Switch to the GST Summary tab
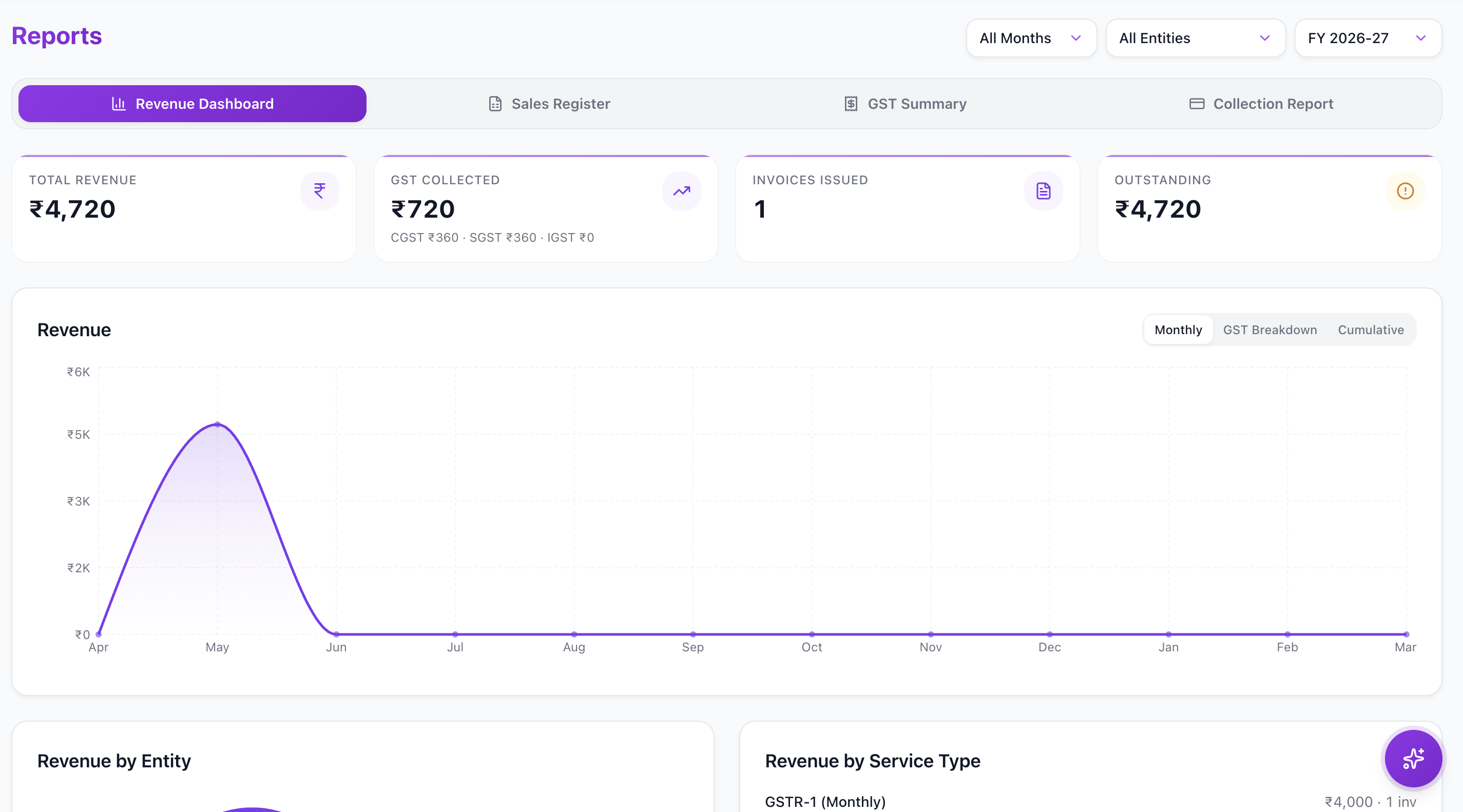This screenshot has width=1463, height=812. [x=904, y=103]
